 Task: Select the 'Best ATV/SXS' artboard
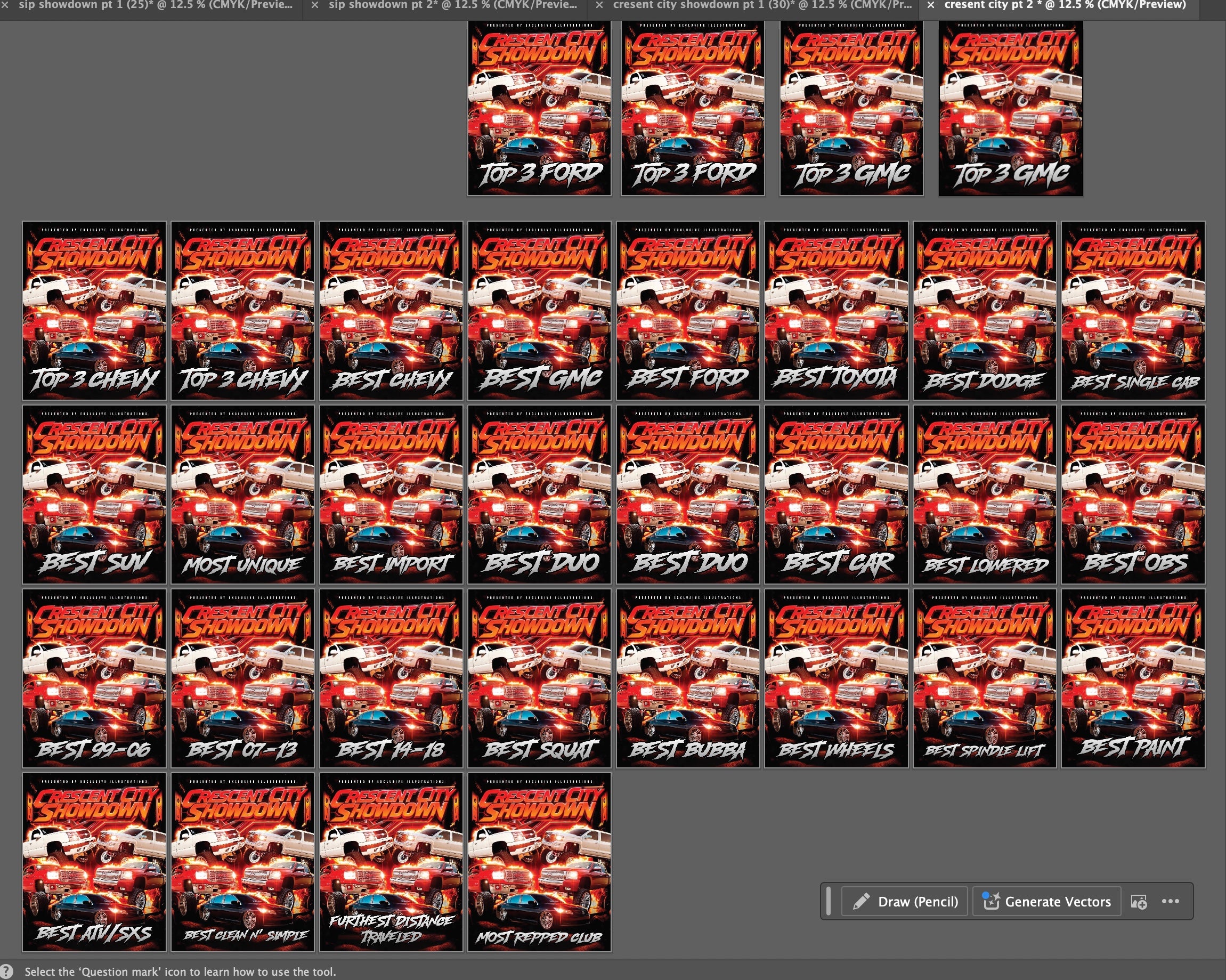94,862
